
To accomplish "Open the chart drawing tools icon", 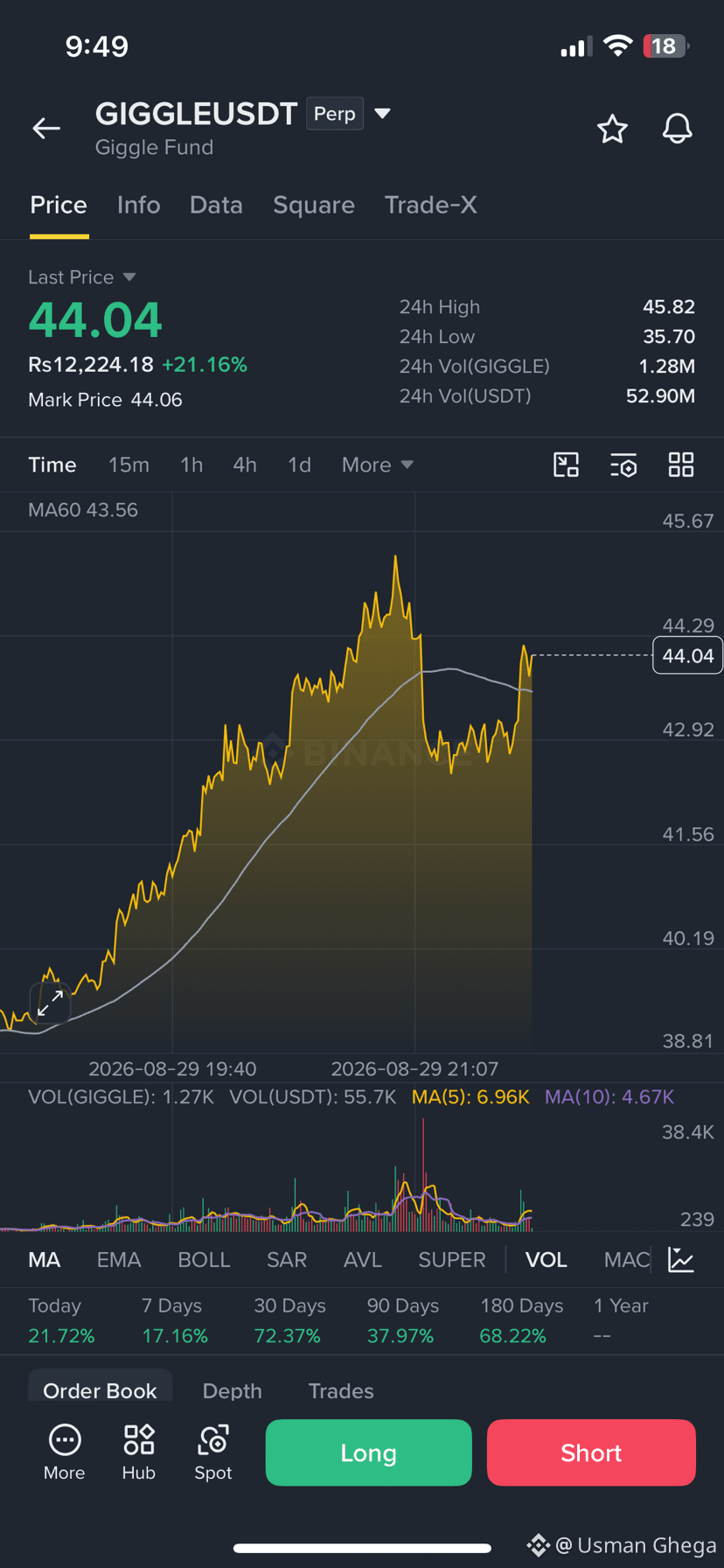I will click(567, 465).
